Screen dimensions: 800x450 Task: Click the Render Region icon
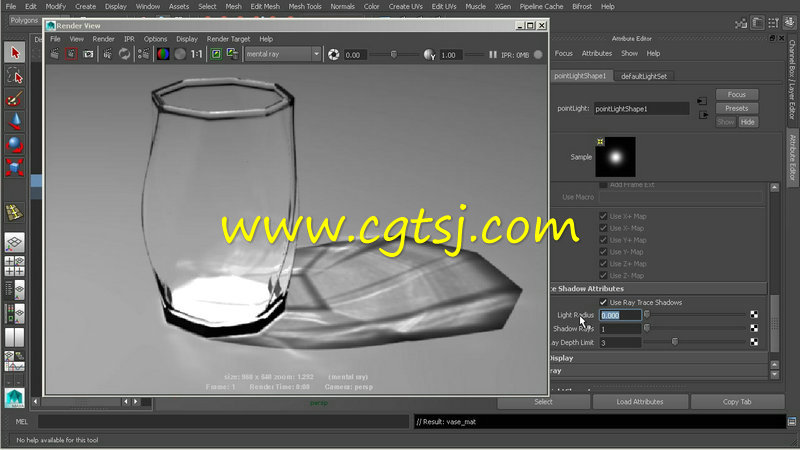click(71, 54)
